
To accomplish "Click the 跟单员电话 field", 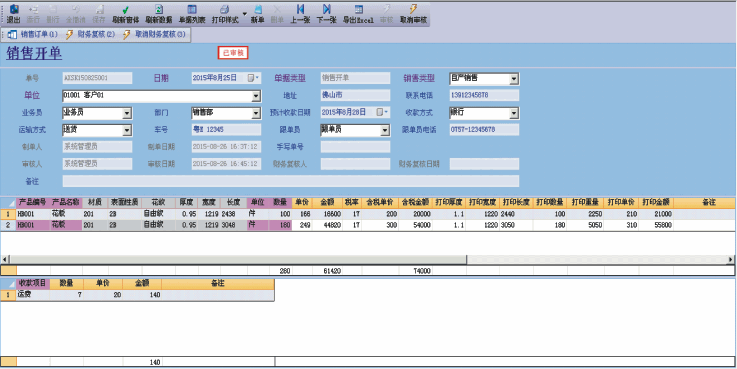I will 485,129.
